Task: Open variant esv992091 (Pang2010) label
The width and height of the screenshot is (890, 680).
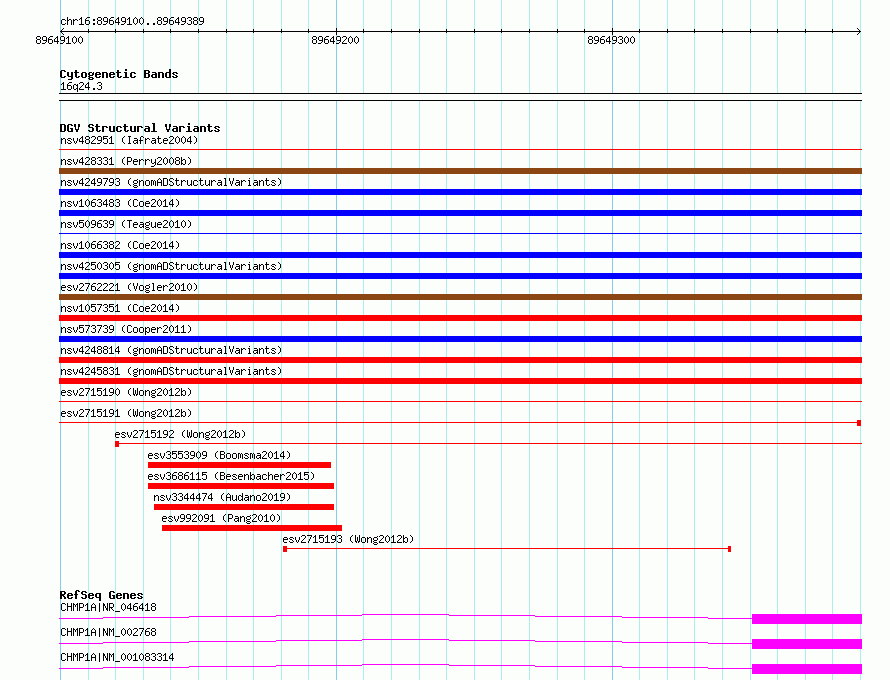Action: pyautogui.click(x=221, y=518)
